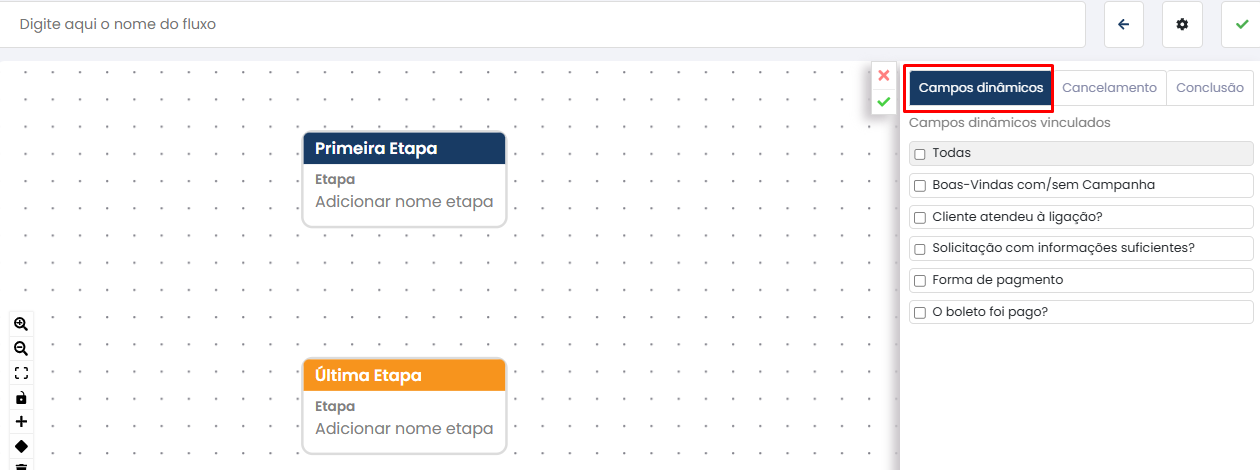Select O boleto foi pago? checkbox
Image resolution: width=1260 pixels, height=470 pixels.
tap(920, 313)
